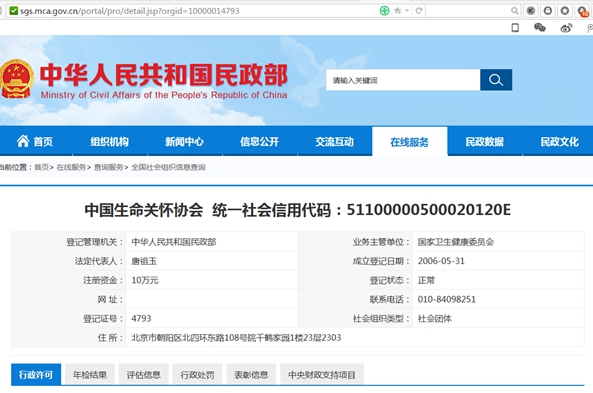Click the browser search magnifier icon
The height and width of the screenshot is (393, 593).
(x=514, y=11)
